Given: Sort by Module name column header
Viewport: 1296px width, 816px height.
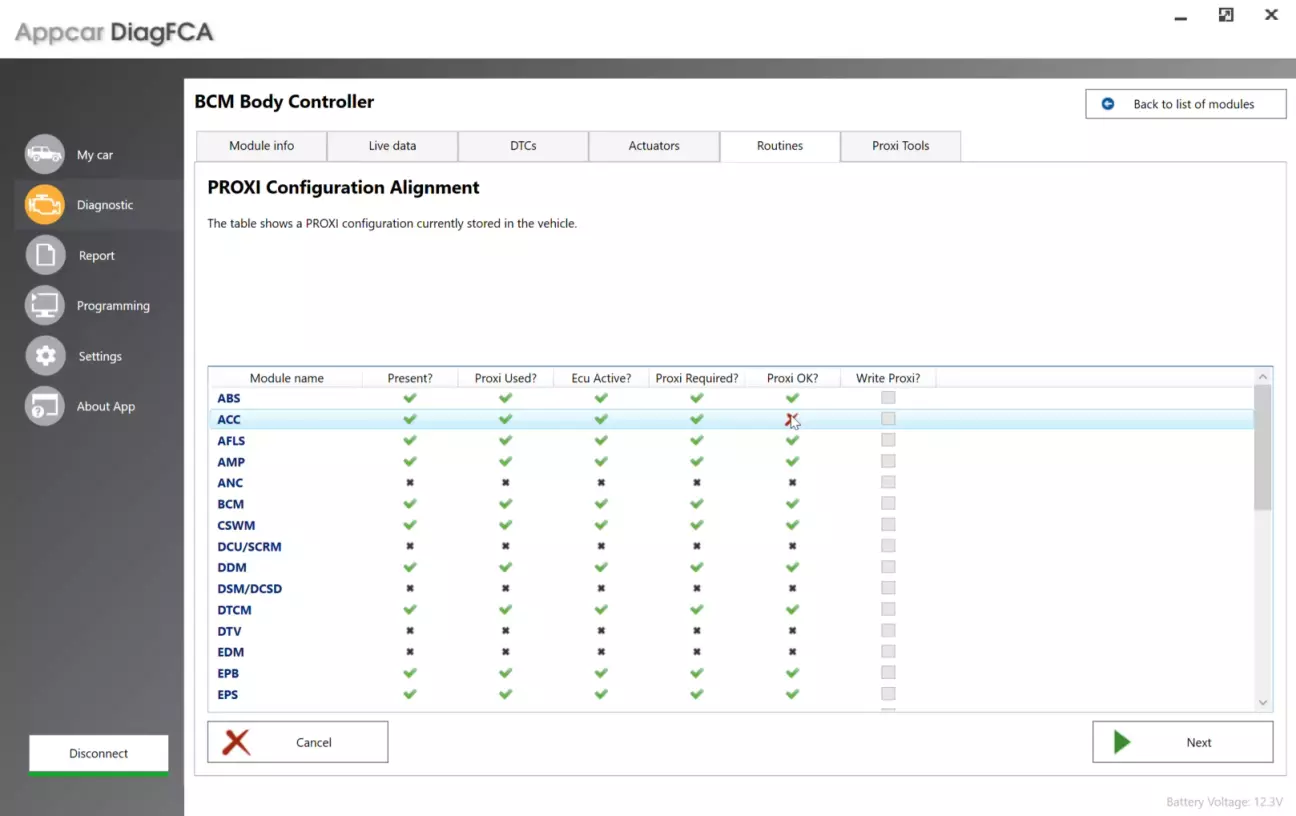Looking at the screenshot, I should click(286, 378).
